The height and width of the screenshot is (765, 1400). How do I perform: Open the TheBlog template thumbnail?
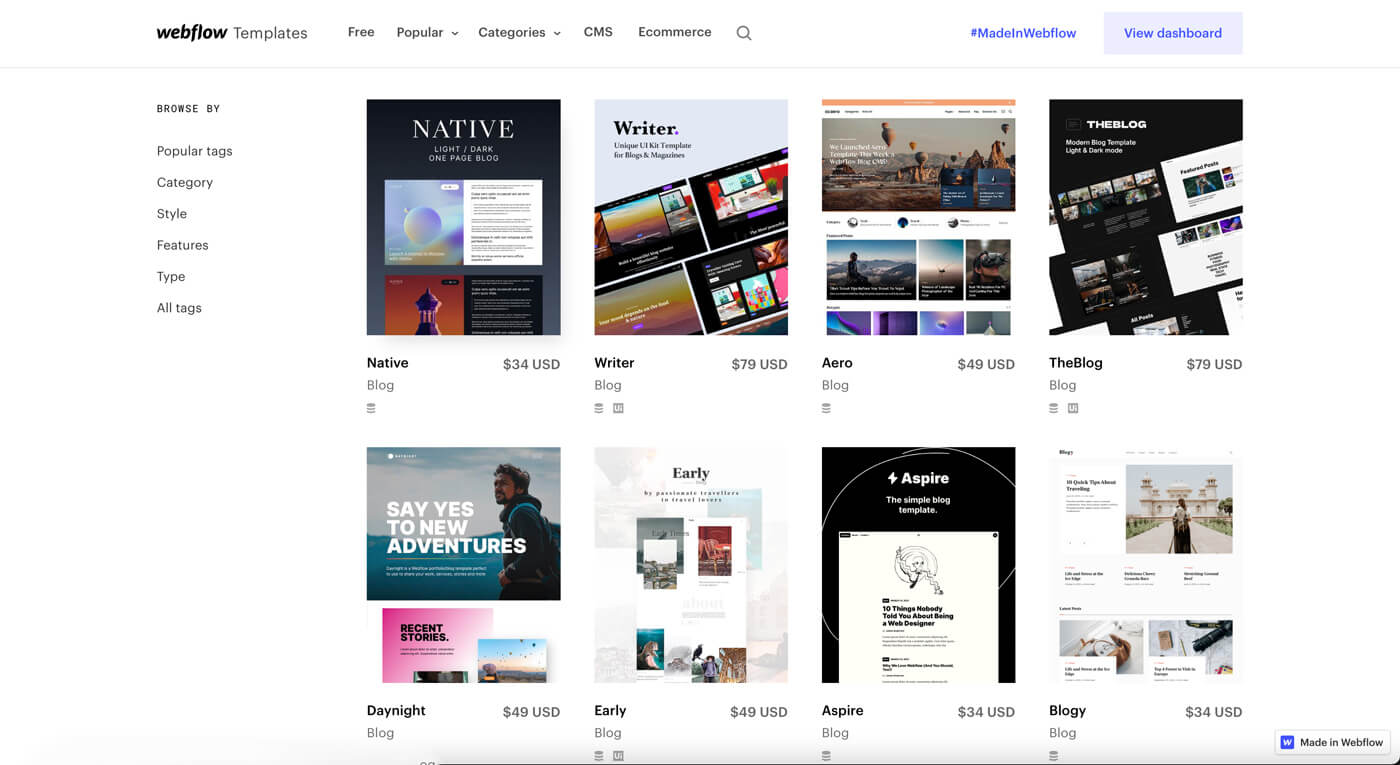(x=1146, y=217)
